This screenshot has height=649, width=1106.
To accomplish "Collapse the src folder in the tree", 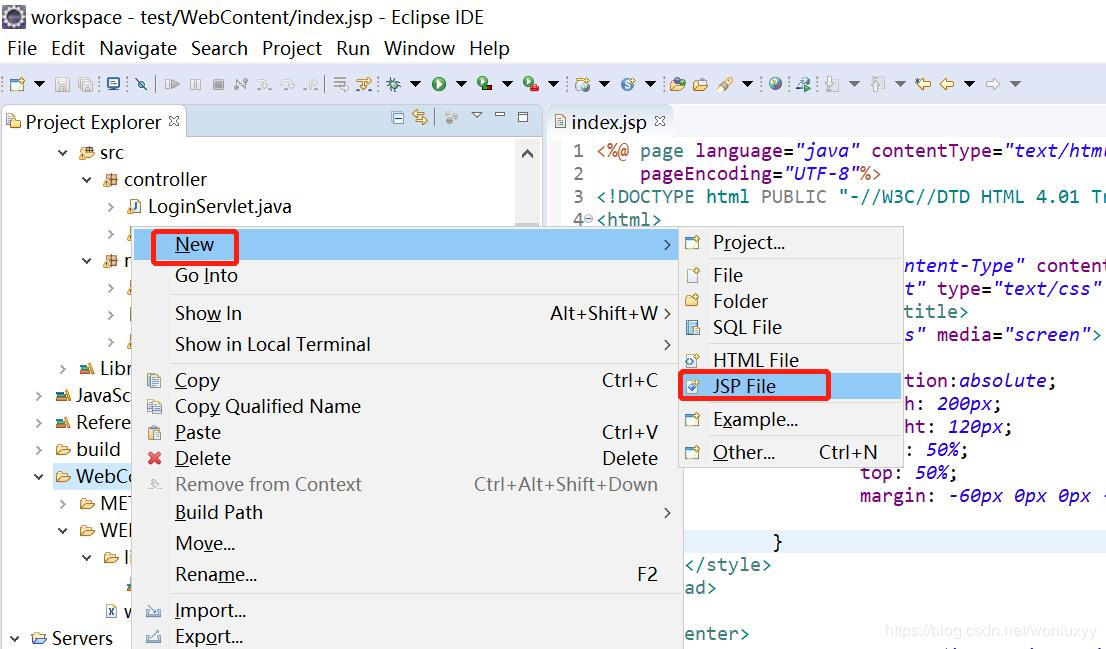I will pyautogui.click(x=63, y=153).
